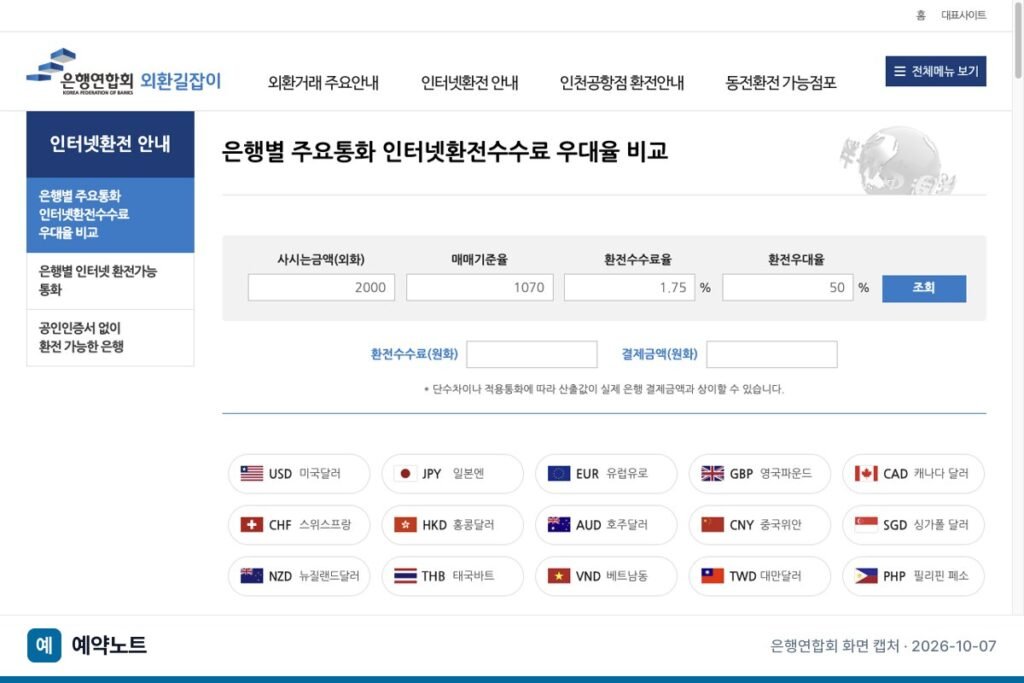This screenshot has width=1024, height=683.
Task: Click the 환전우대율 input field
Action: point(788,287)
